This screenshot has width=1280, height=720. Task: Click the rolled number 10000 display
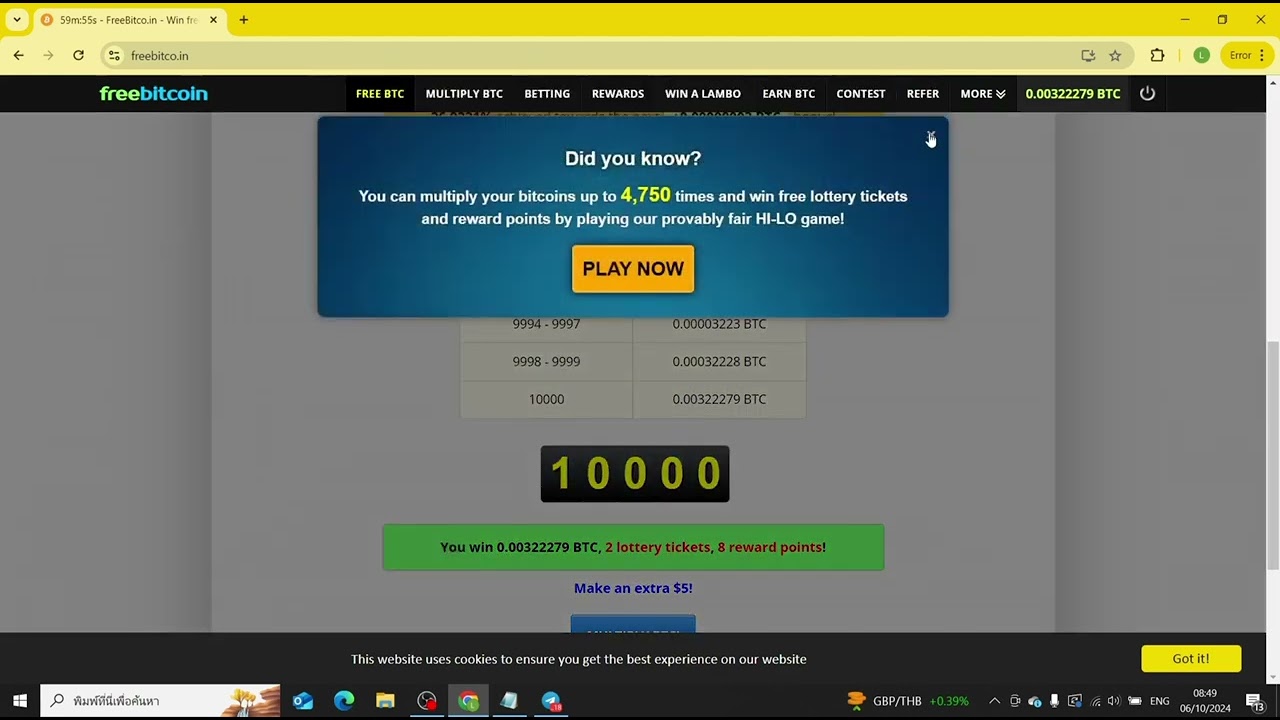(635, 474)
